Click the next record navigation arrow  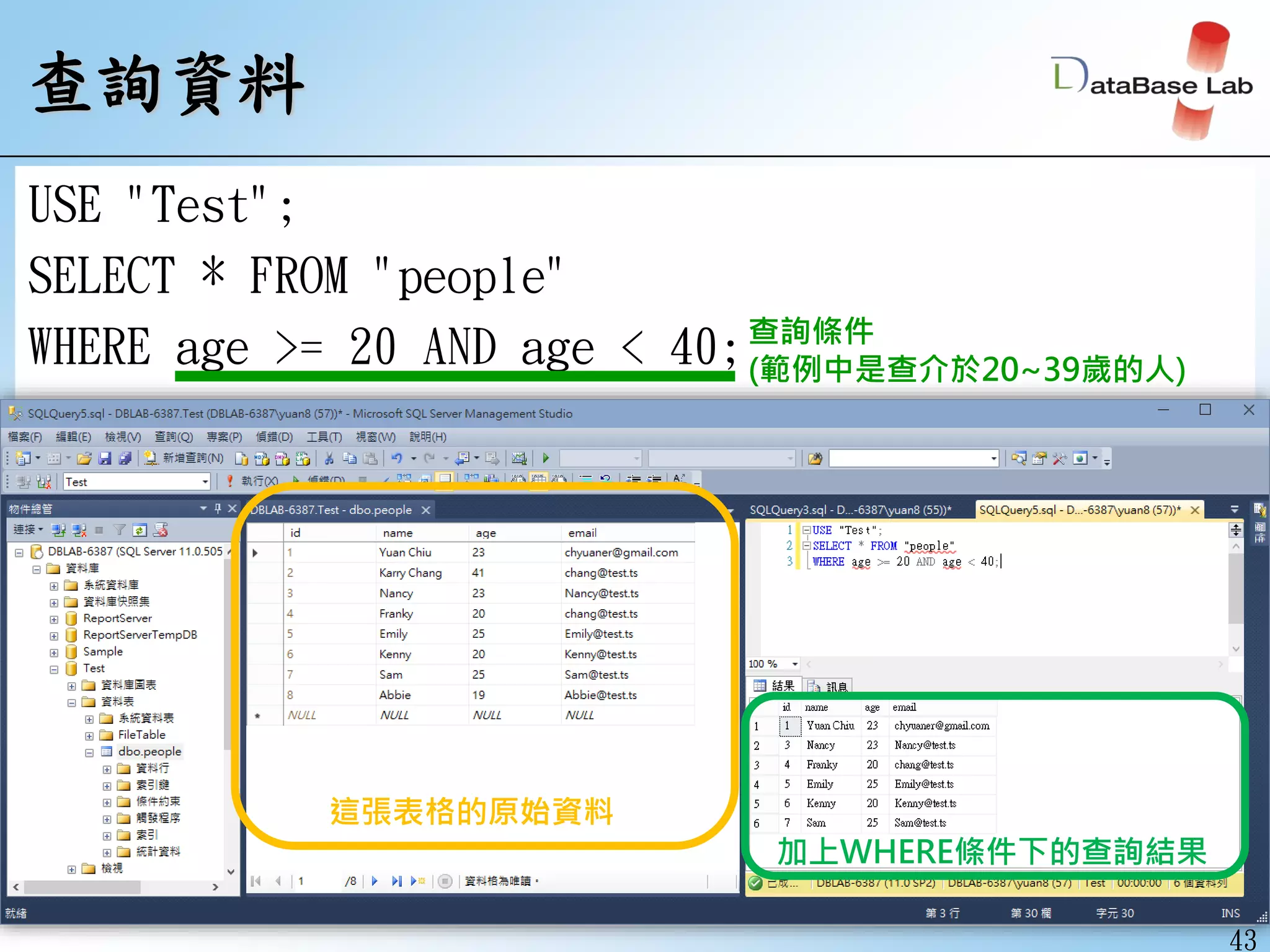coord(375,881)
